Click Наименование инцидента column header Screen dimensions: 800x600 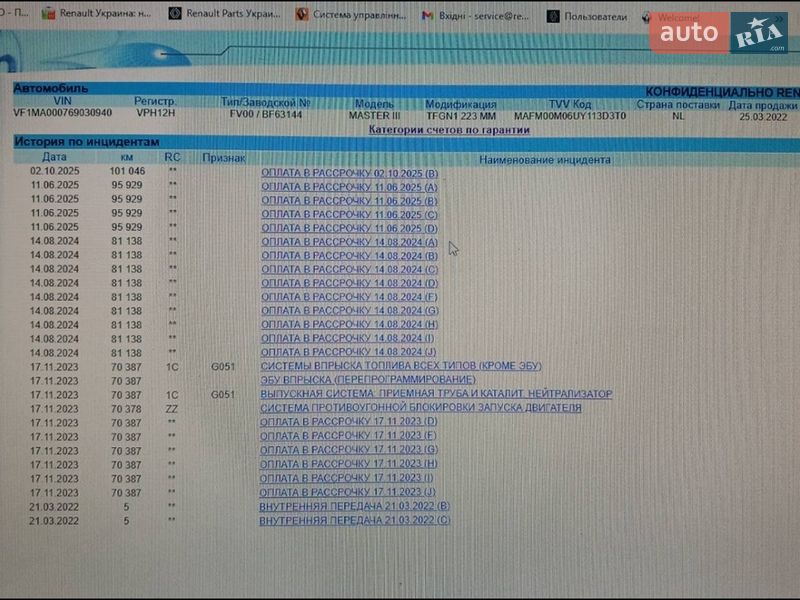[x=545, y=160]
